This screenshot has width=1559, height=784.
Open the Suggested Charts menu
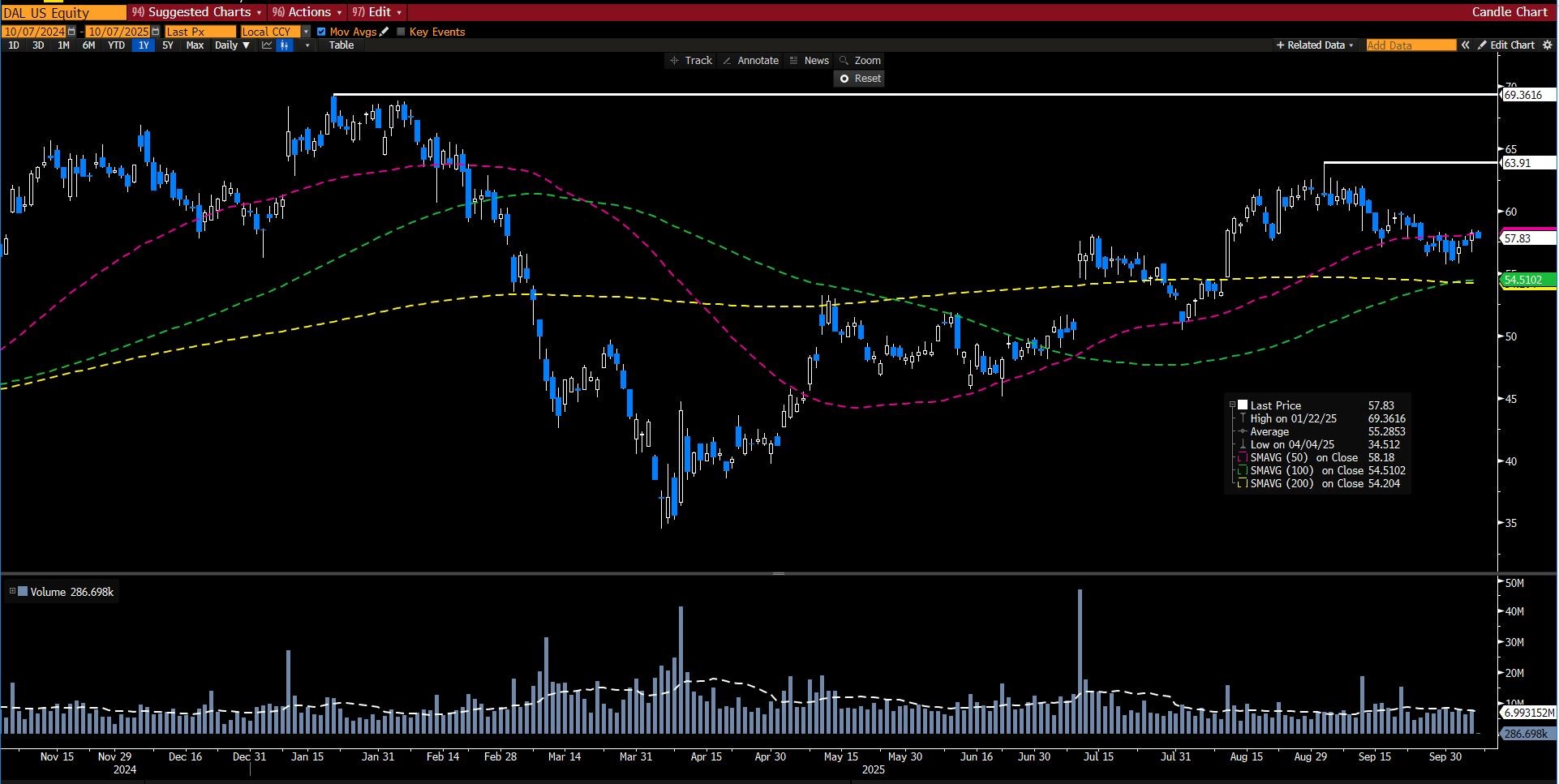198,12
